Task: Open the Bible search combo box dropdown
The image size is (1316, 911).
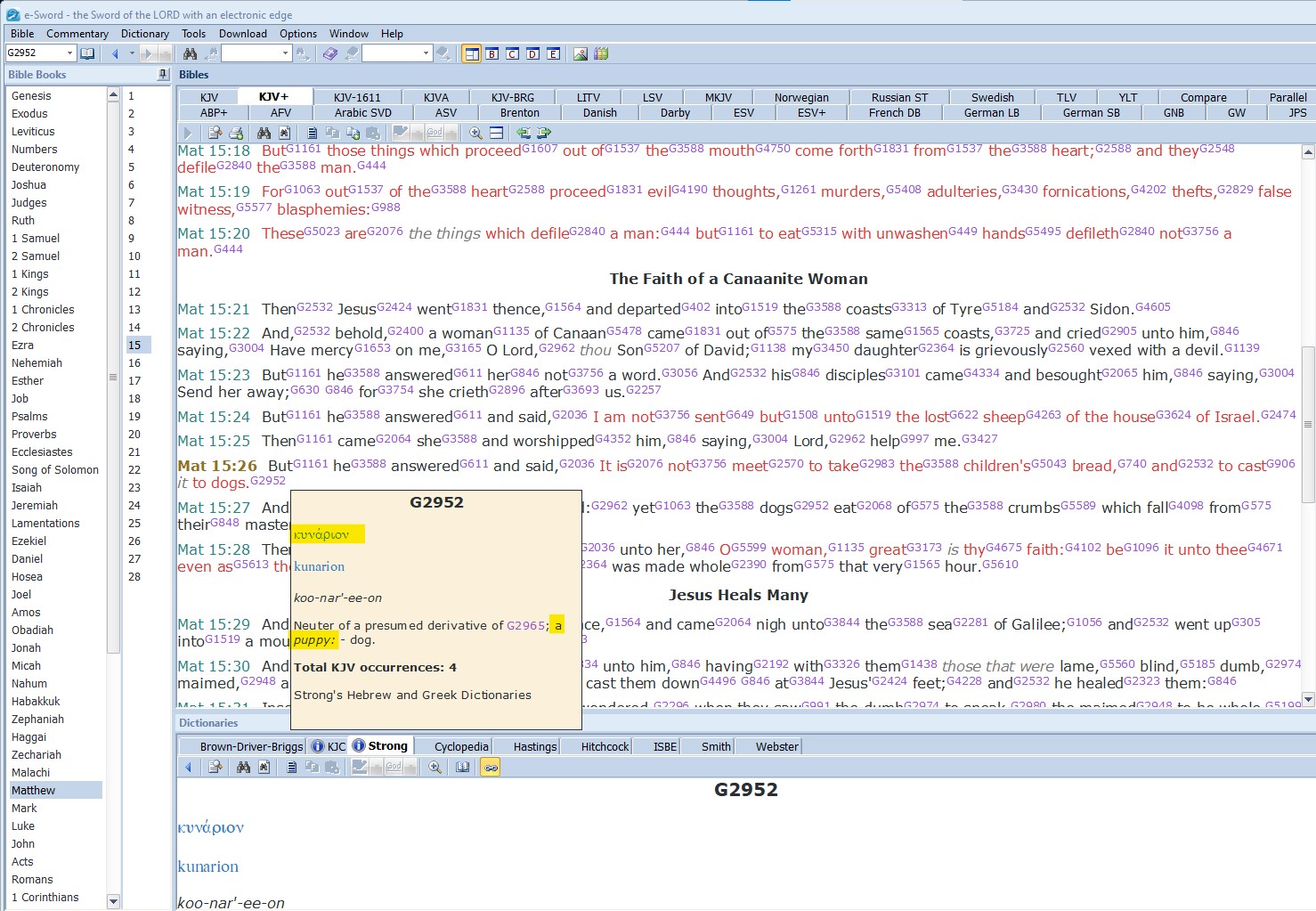Action: point(285,53)
